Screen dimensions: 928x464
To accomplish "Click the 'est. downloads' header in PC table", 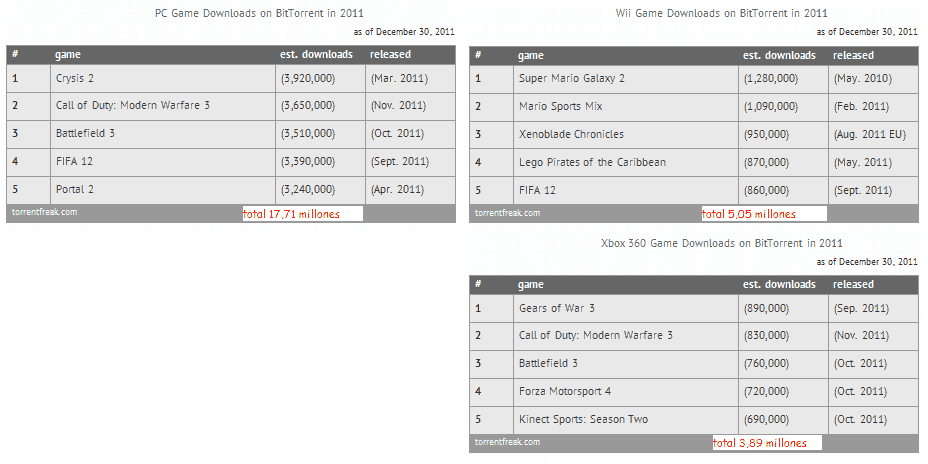I will point(317,54).
